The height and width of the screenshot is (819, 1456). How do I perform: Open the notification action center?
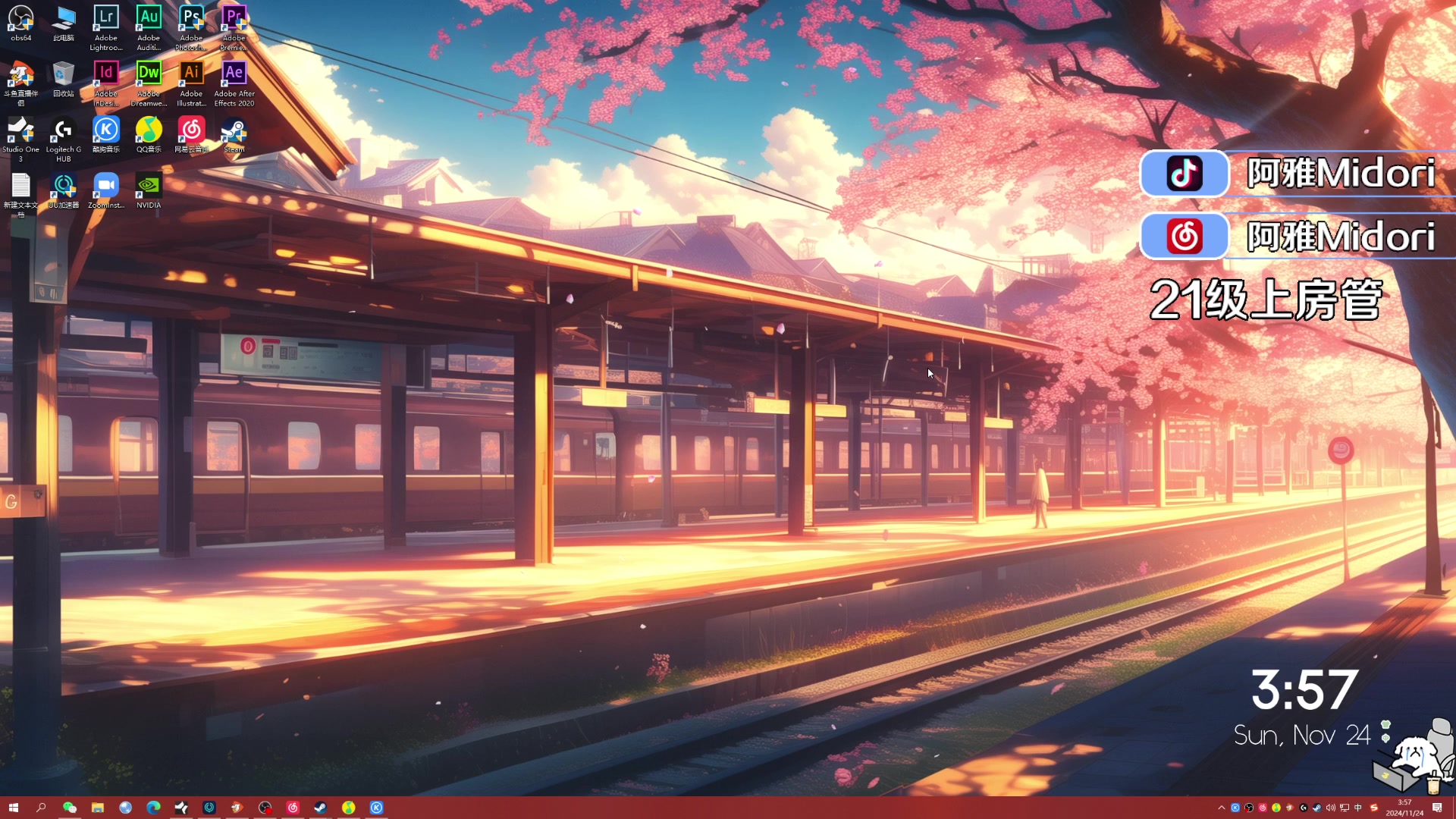coord(1437,808)
